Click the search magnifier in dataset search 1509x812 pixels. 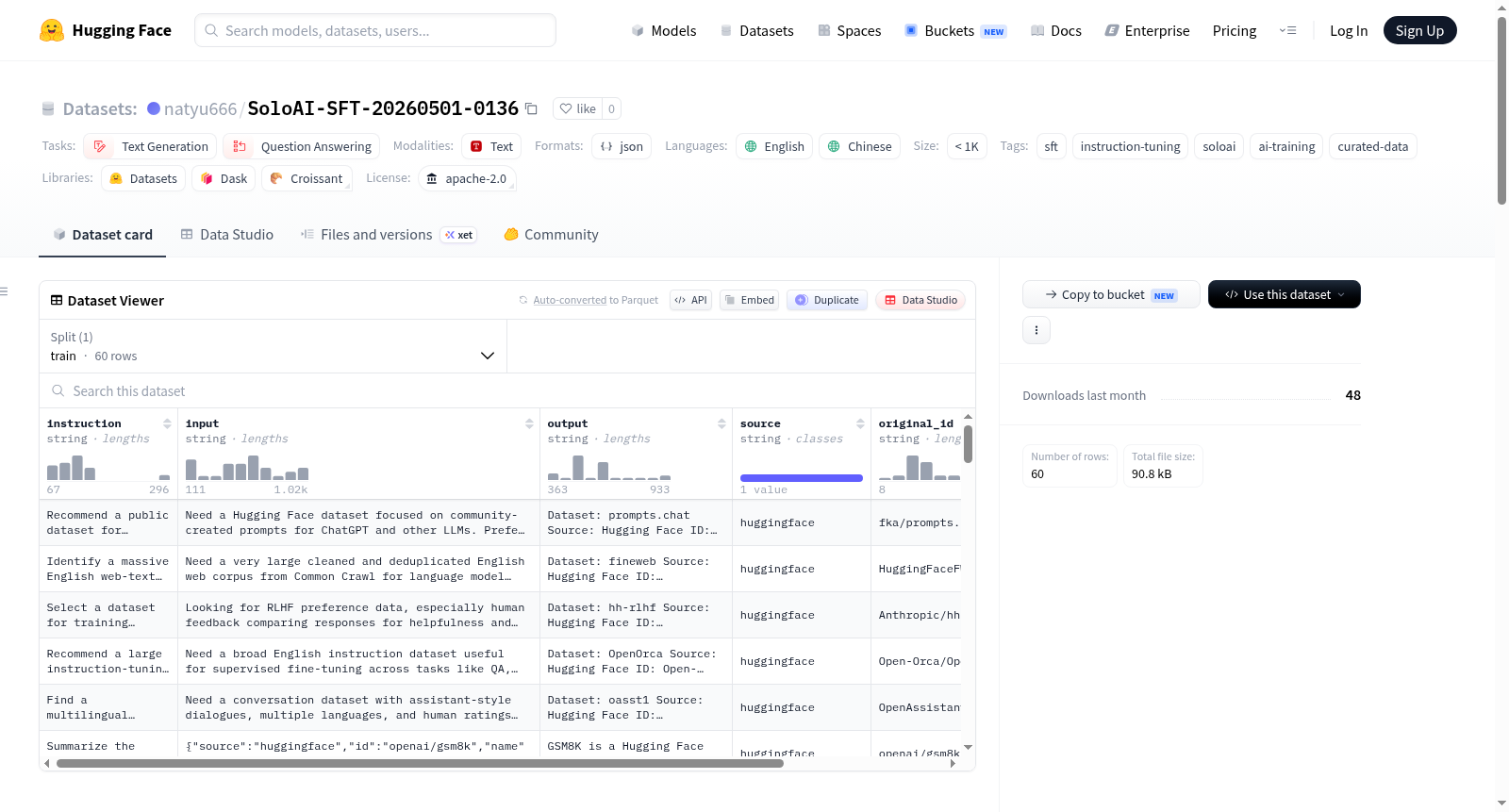click(x=58, y=390)
